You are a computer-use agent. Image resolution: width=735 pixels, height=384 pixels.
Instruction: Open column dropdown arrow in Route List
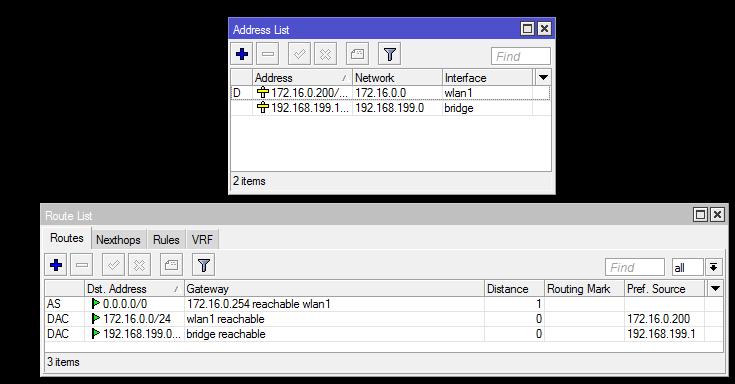[x=715, y=288]
